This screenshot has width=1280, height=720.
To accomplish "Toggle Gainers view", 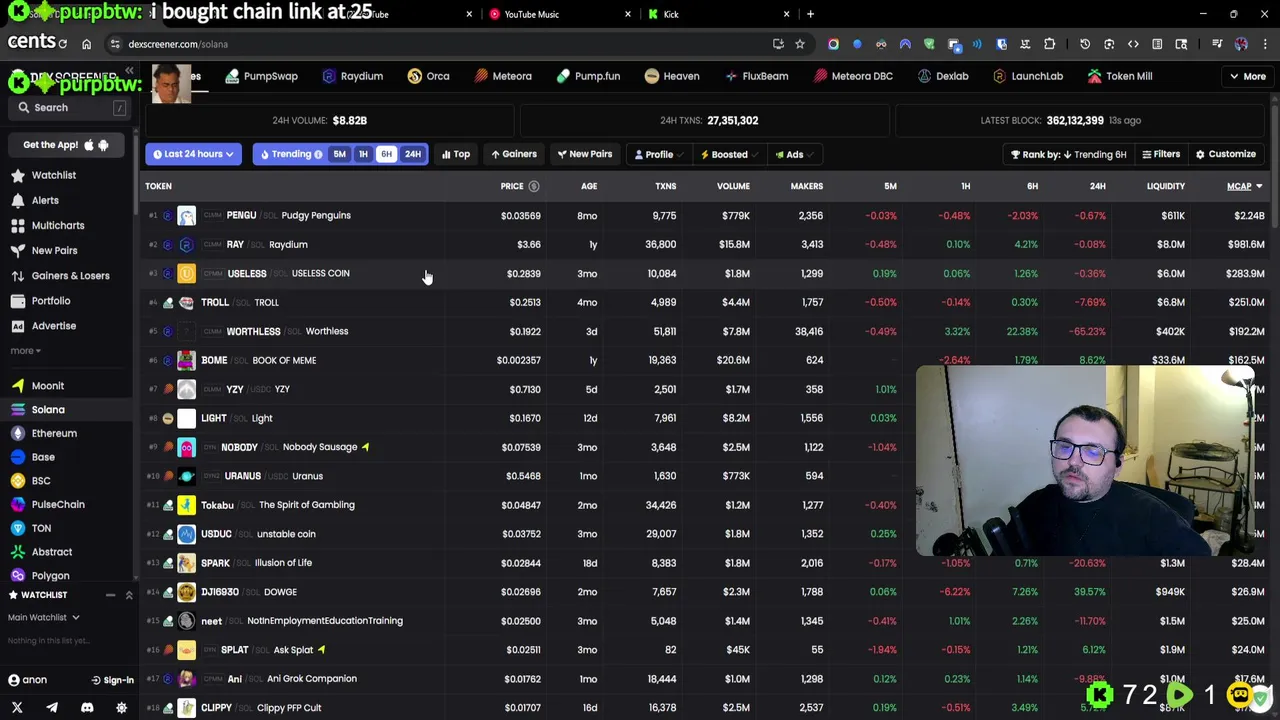I will click(514, 154).
